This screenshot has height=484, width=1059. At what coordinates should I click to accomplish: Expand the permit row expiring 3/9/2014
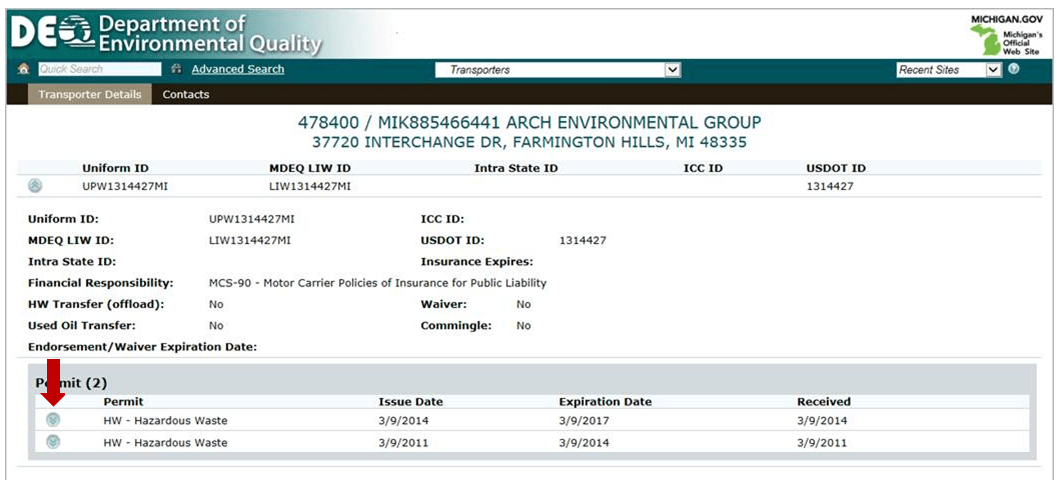click(x=53, y=442)
